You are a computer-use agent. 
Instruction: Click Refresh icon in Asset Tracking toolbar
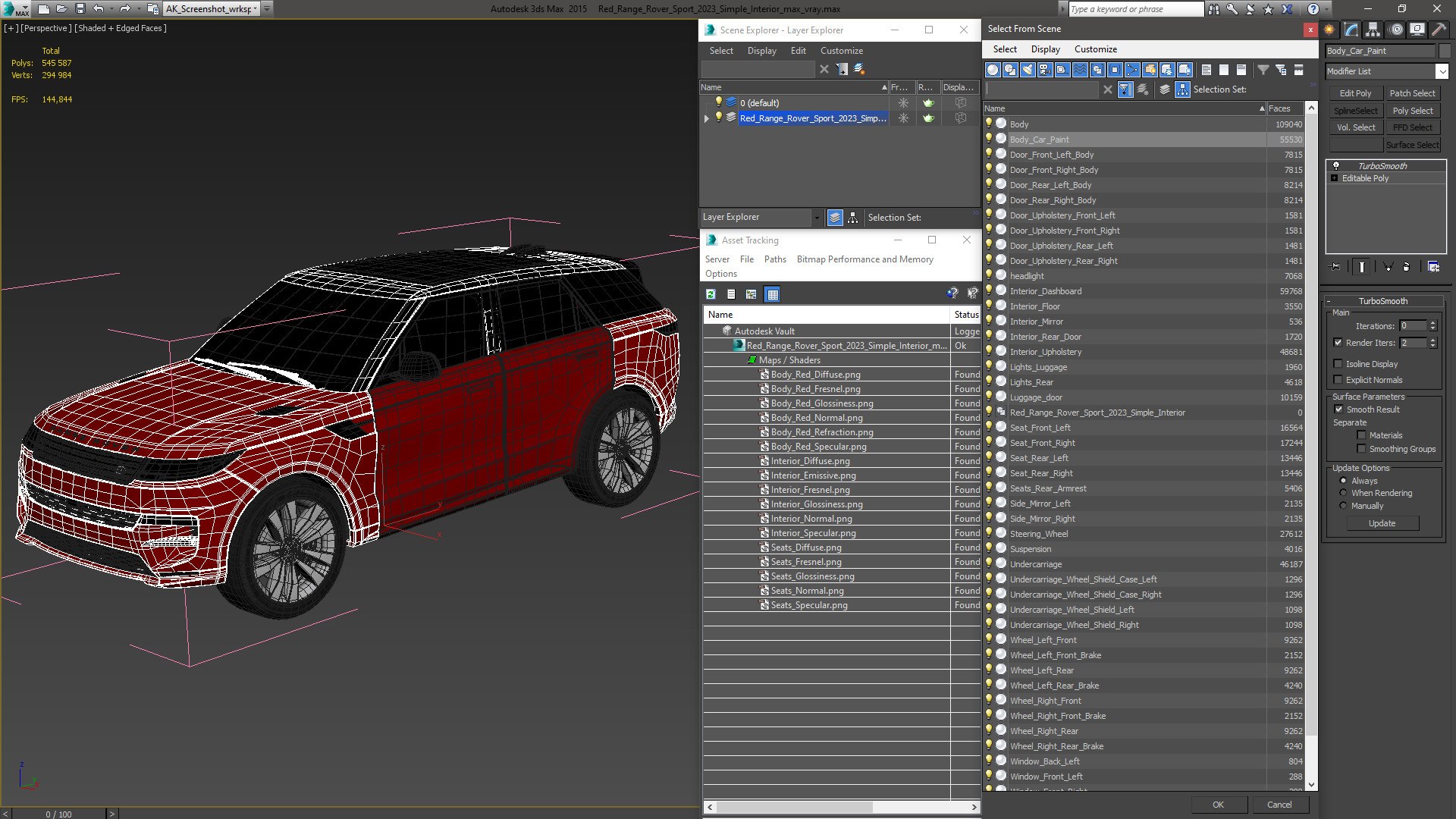pos(711,294)
